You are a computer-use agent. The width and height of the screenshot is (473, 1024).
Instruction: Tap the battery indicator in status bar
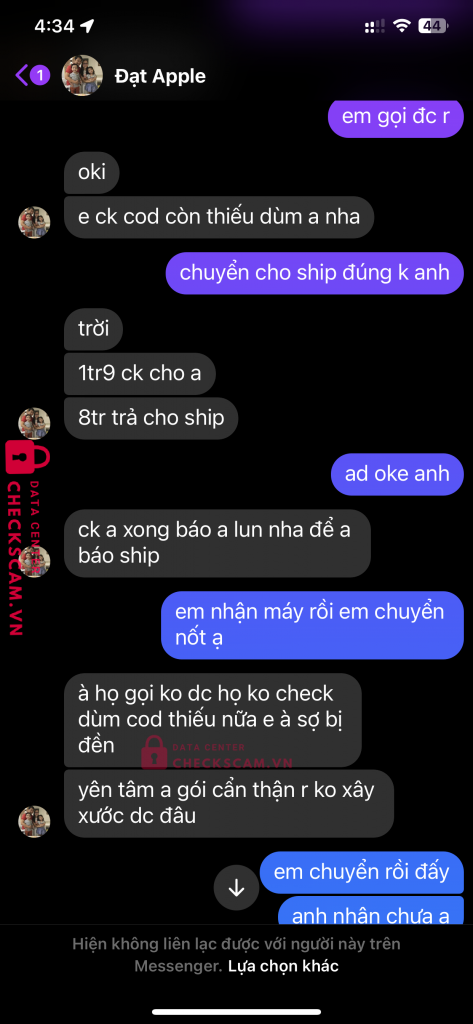pos(433,26)
